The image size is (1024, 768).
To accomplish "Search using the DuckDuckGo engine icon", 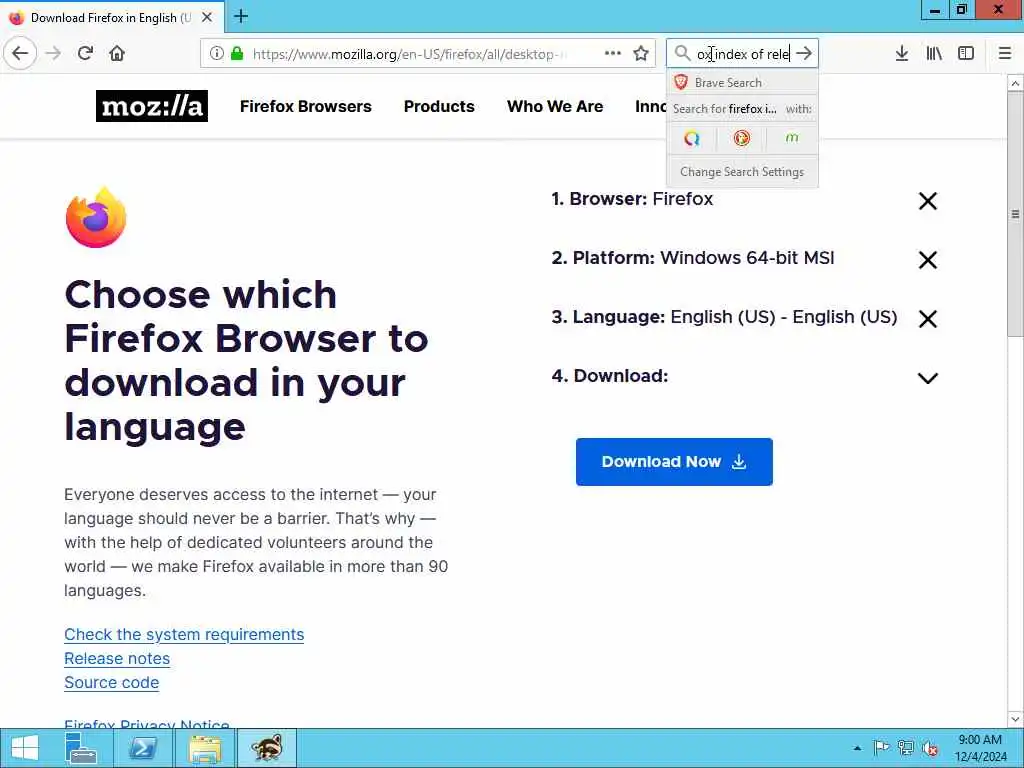I will [x=741, y=138].
